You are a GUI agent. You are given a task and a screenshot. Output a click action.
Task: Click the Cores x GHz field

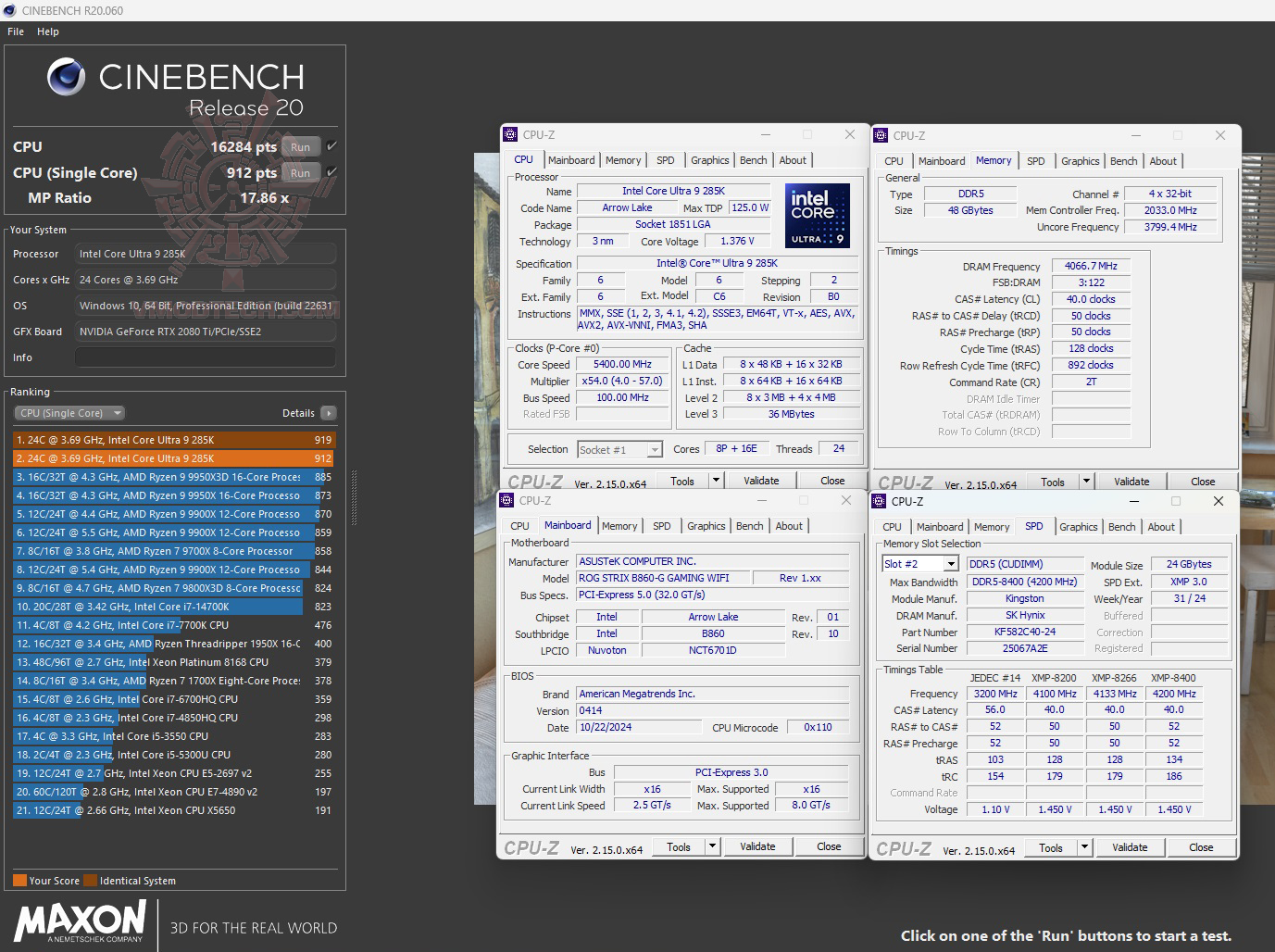tap(206, 280)
